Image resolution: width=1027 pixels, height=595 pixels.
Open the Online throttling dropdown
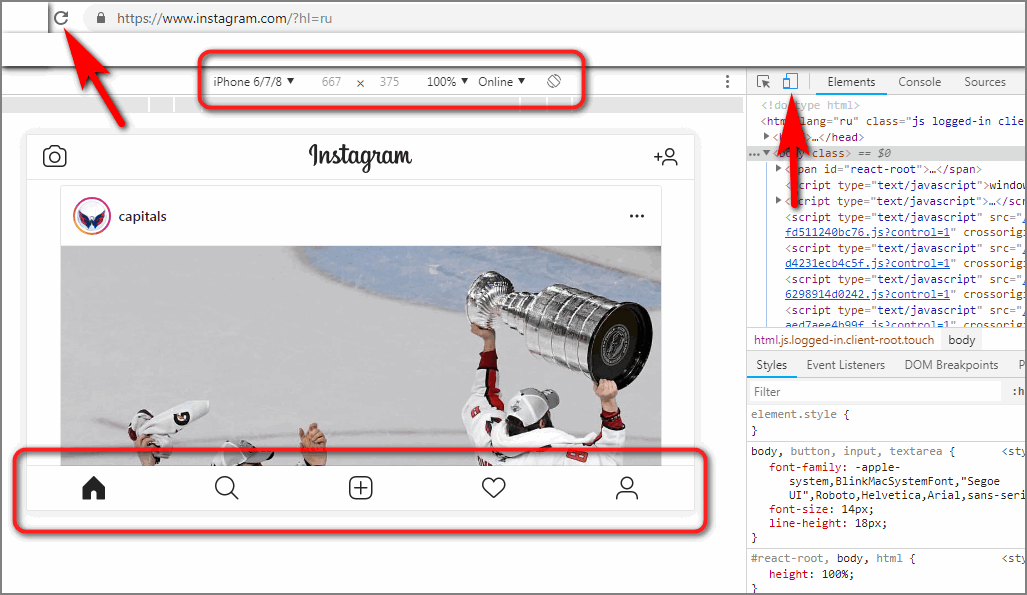tap(502, 82)
